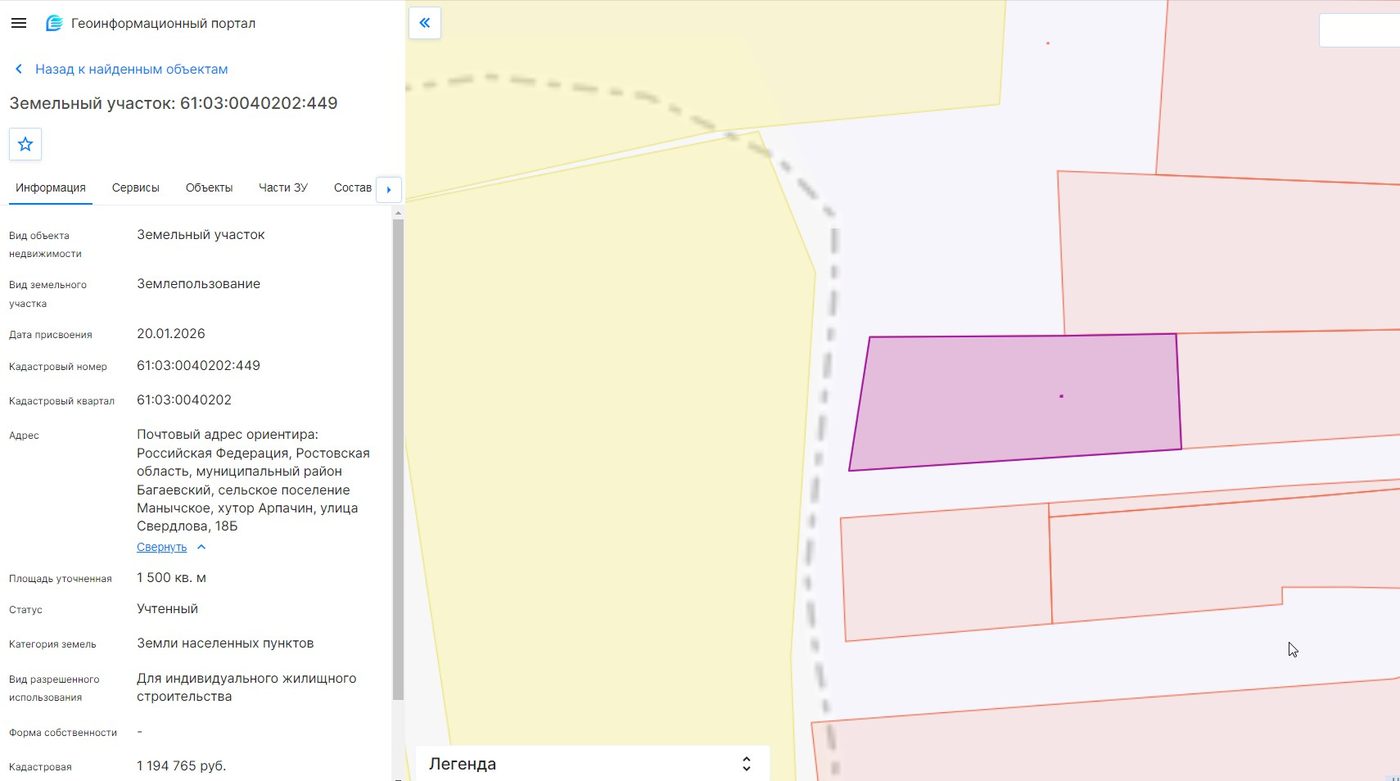1400x781 pixels.
Task: Collapse address via Свернуть chevron
Action: (x=201, y=547)
